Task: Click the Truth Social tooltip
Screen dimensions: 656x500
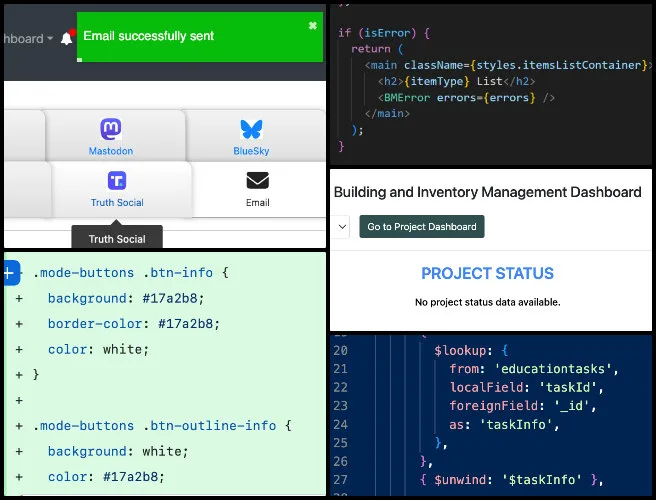Action: [x=117, y=237]
